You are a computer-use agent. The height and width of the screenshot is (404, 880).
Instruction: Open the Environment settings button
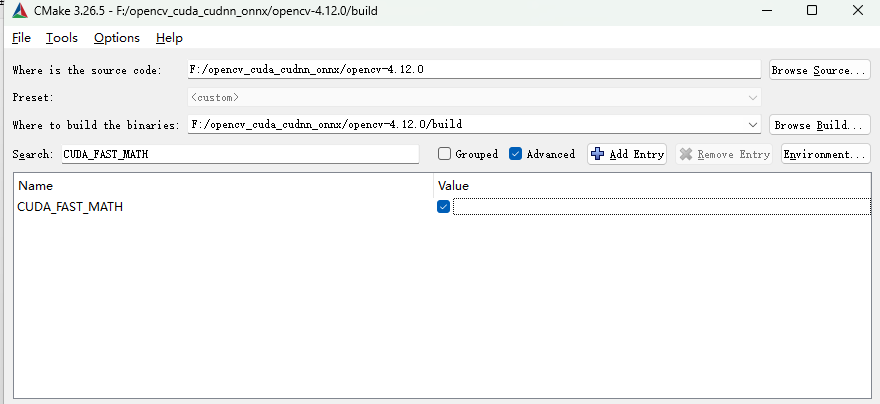pyautogui.click(x=824, y=154)
